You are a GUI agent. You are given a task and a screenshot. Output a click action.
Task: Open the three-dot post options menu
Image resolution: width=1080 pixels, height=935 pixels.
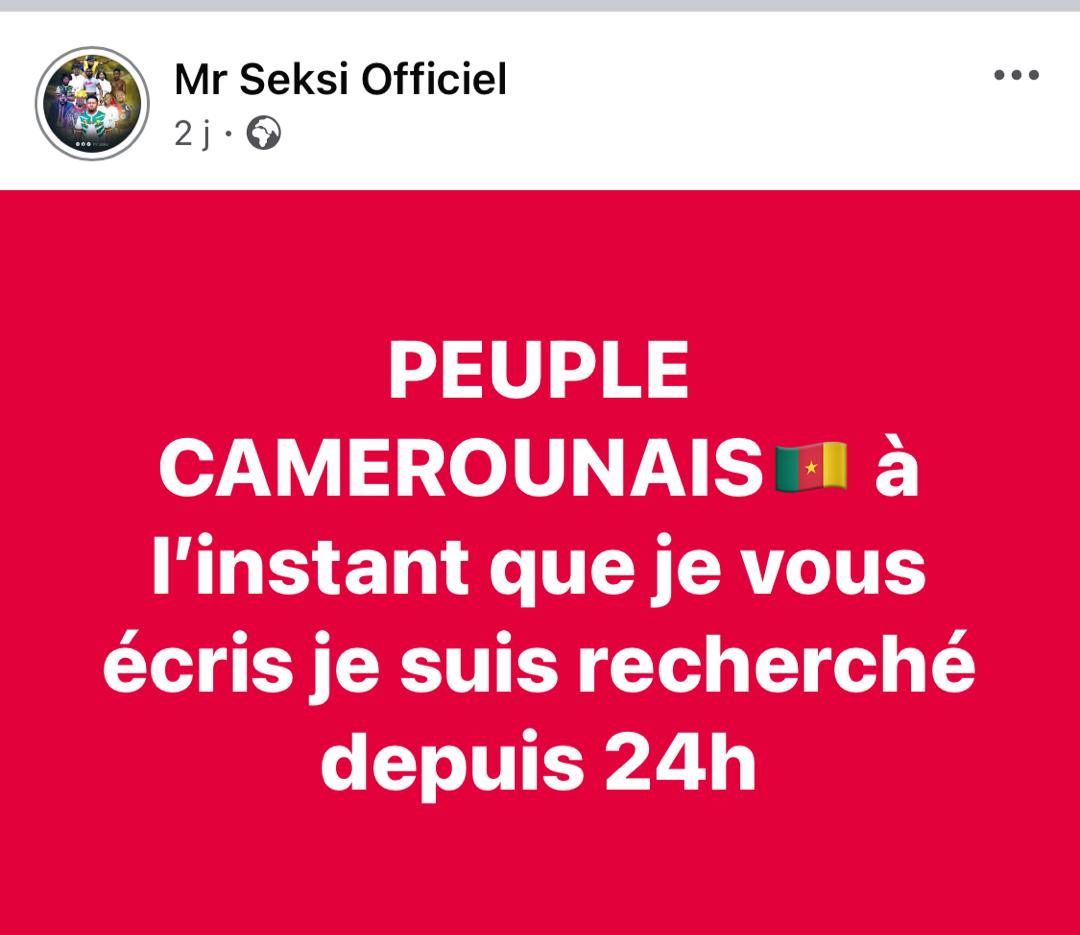(x=1016, y=74)
